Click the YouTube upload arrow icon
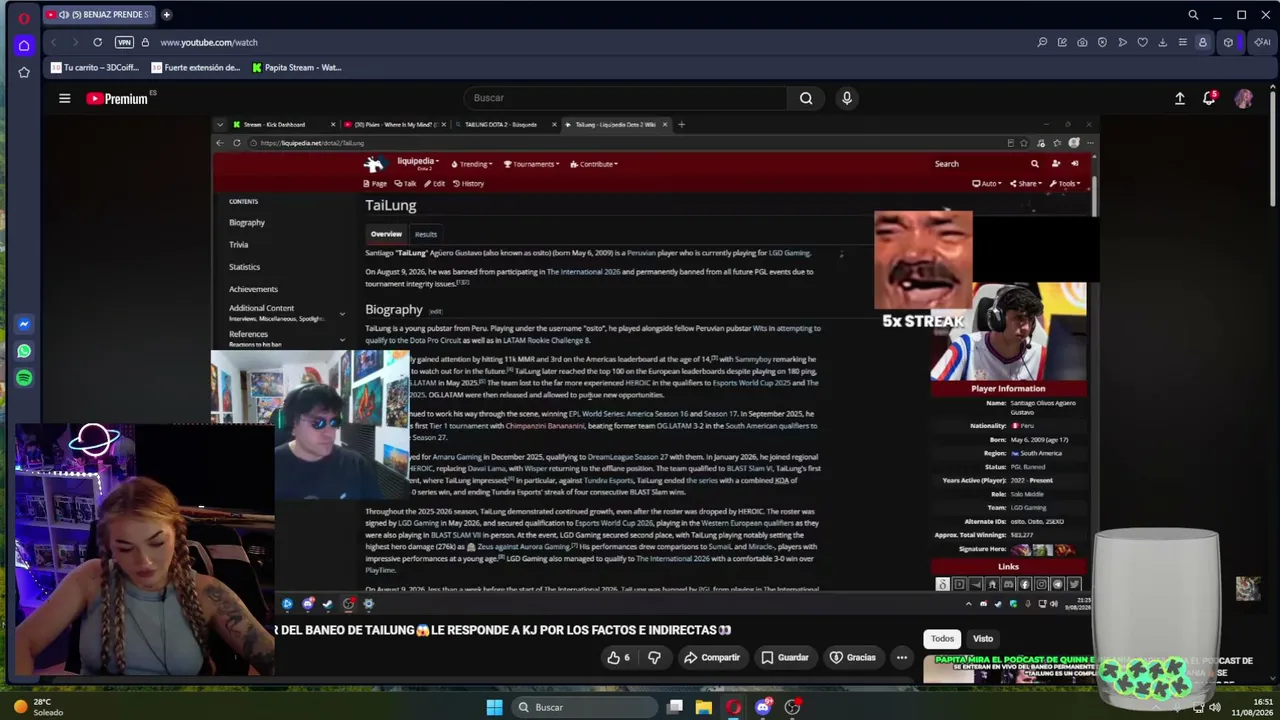Viewport: 1280px width, 720px height. (1180, 98)
